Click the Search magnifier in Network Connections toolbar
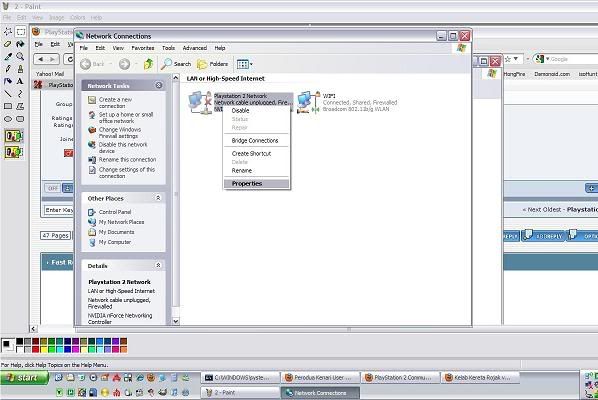This screenshot has height=400, width=598. click(176, 64)
